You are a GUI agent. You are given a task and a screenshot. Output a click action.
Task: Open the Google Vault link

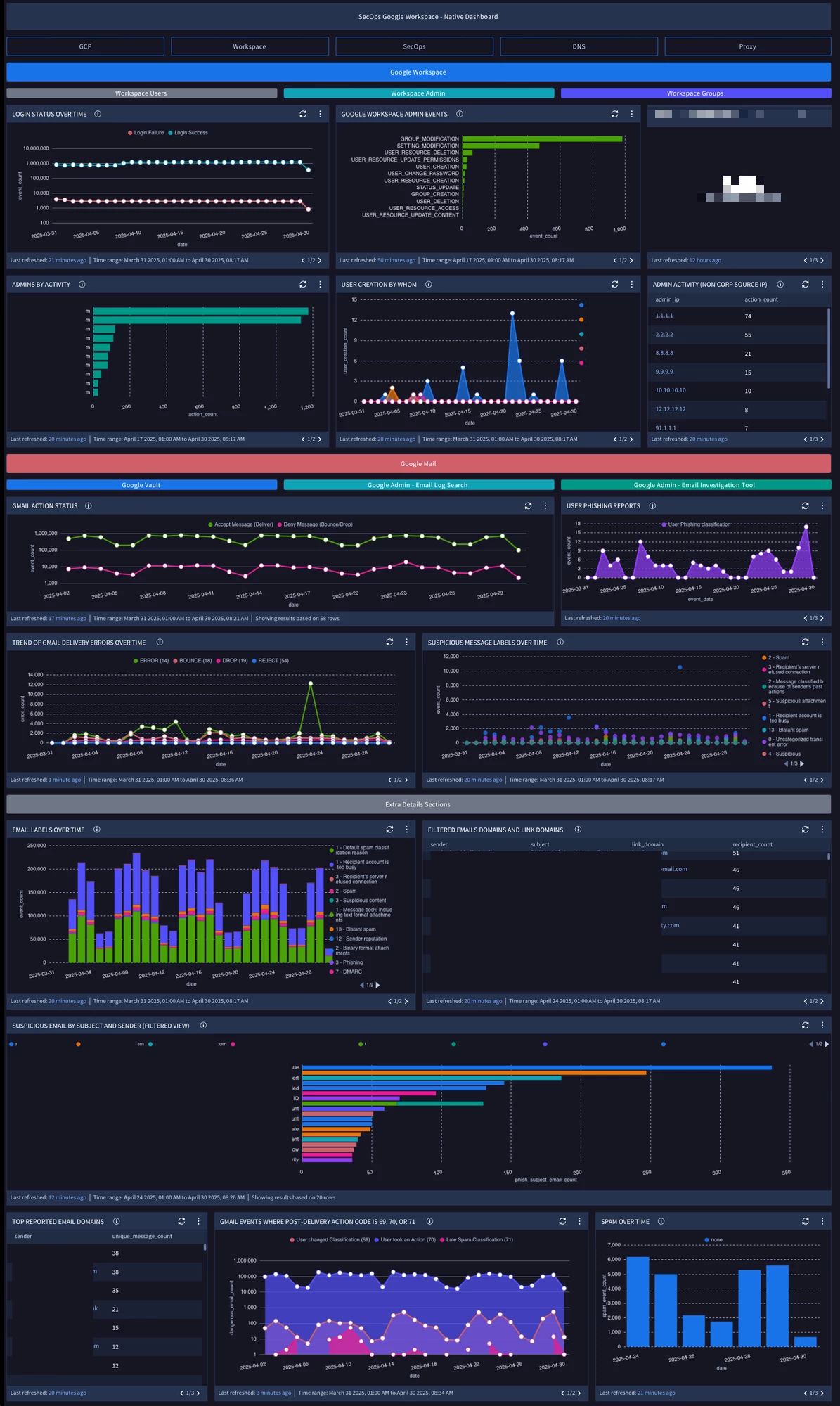tap(141, 485)
